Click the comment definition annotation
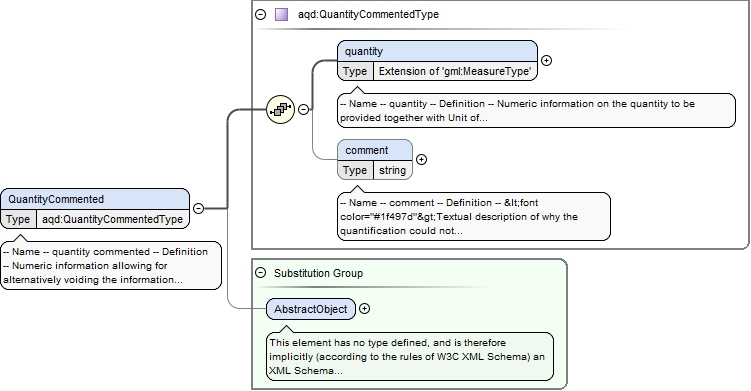Screen dimensions: 751x391 click(x=474, y=217)
